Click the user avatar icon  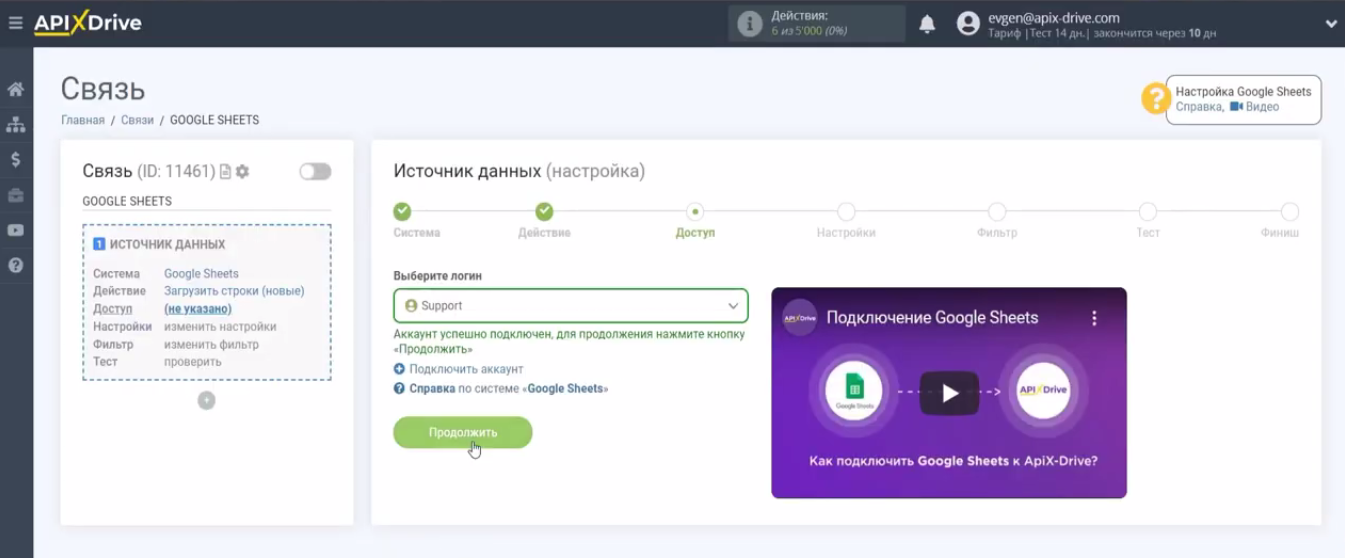pos(967,24)
